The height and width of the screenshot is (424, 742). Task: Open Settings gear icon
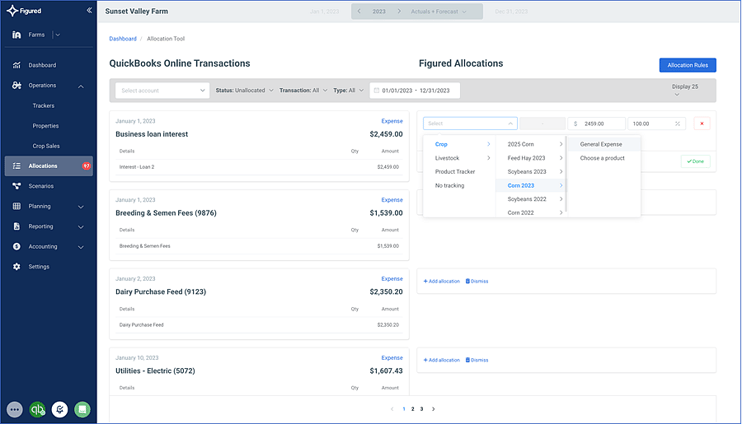(17, 267)
